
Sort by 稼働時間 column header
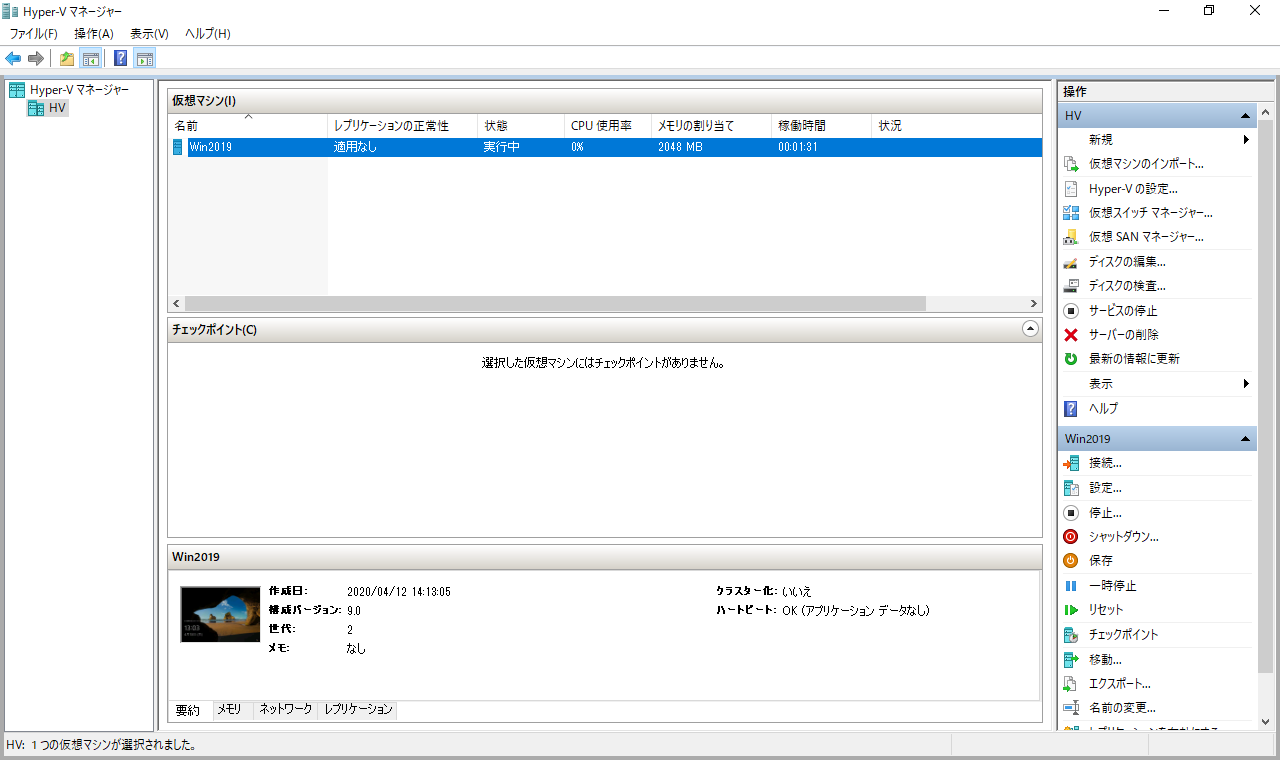click(x=822, y=126)
